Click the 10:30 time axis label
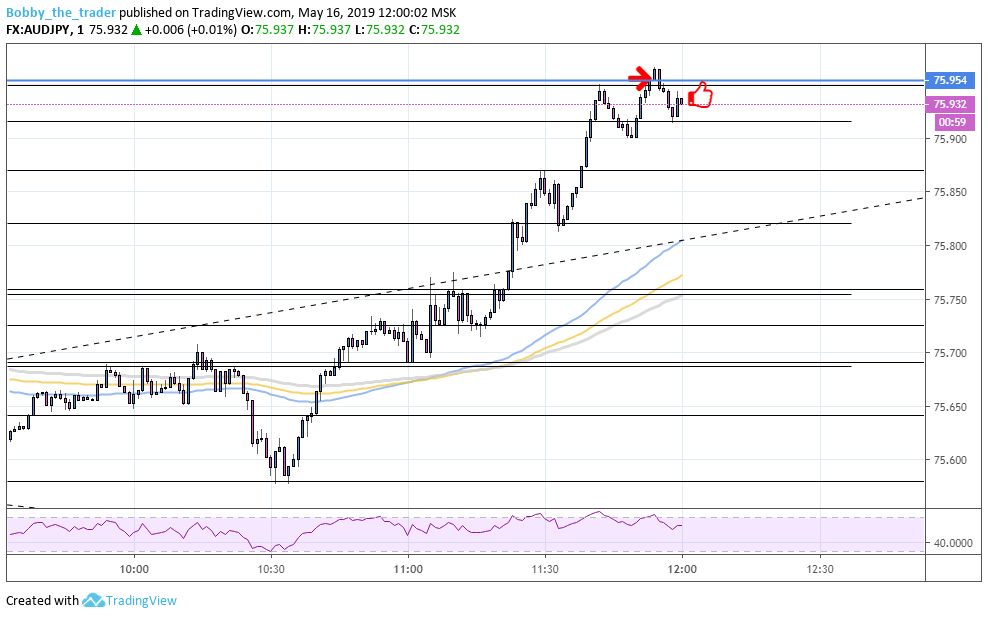Screen dimensions: 988x618 [271, 569]
